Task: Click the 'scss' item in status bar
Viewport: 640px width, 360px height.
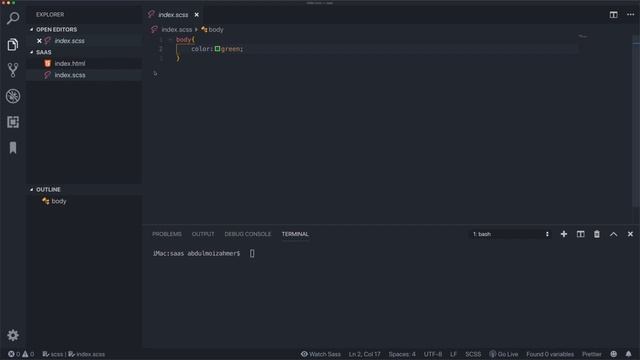Action: [x=53, y=354]
